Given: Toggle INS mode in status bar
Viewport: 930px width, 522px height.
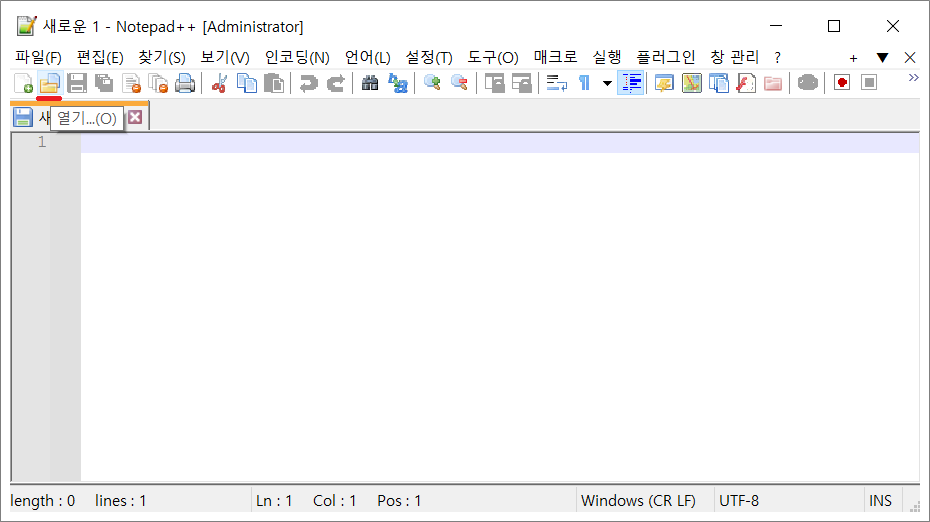Looking at the screenshot, I should click(880, 501).
